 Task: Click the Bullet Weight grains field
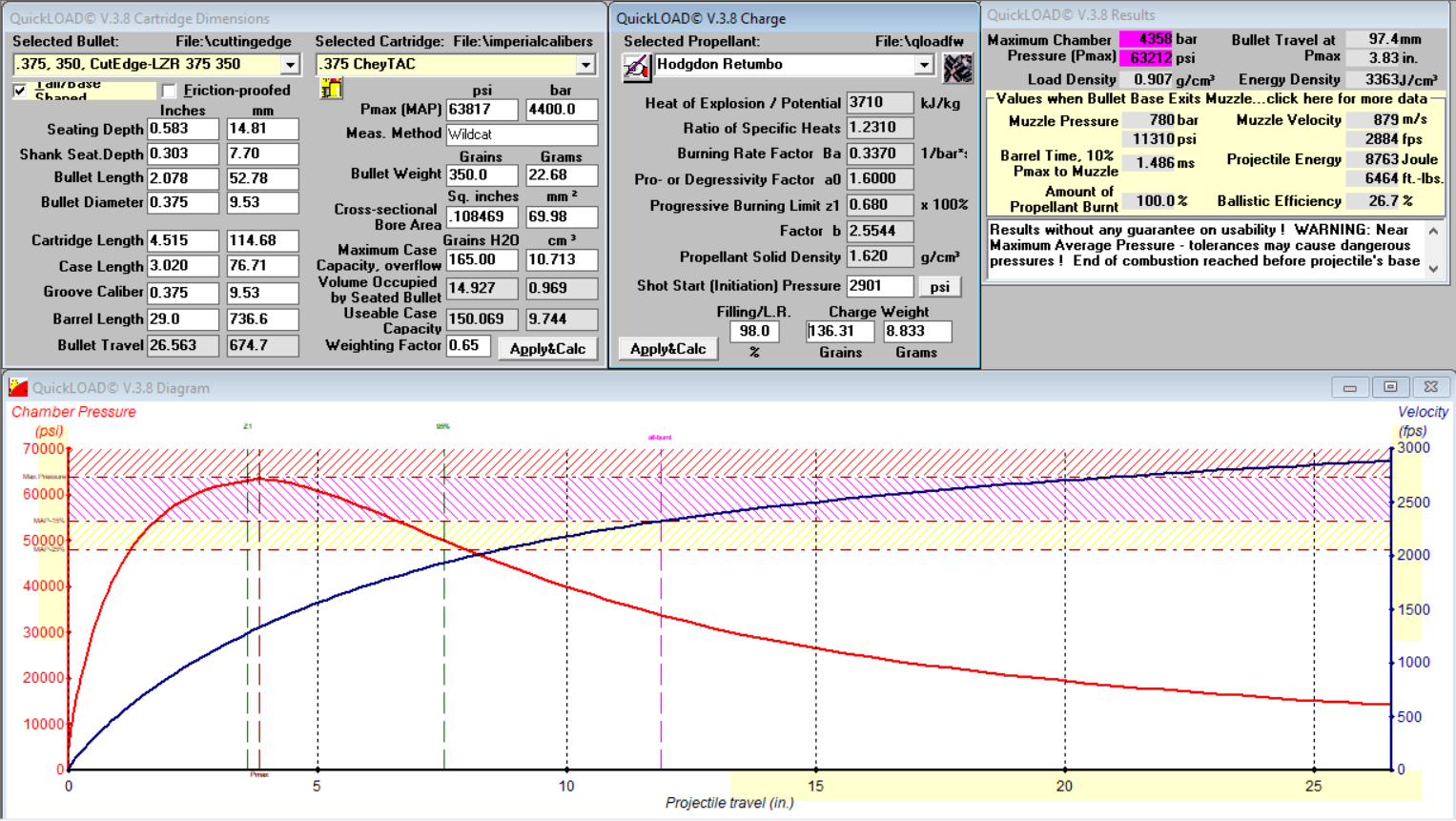[x=482, y=175]
